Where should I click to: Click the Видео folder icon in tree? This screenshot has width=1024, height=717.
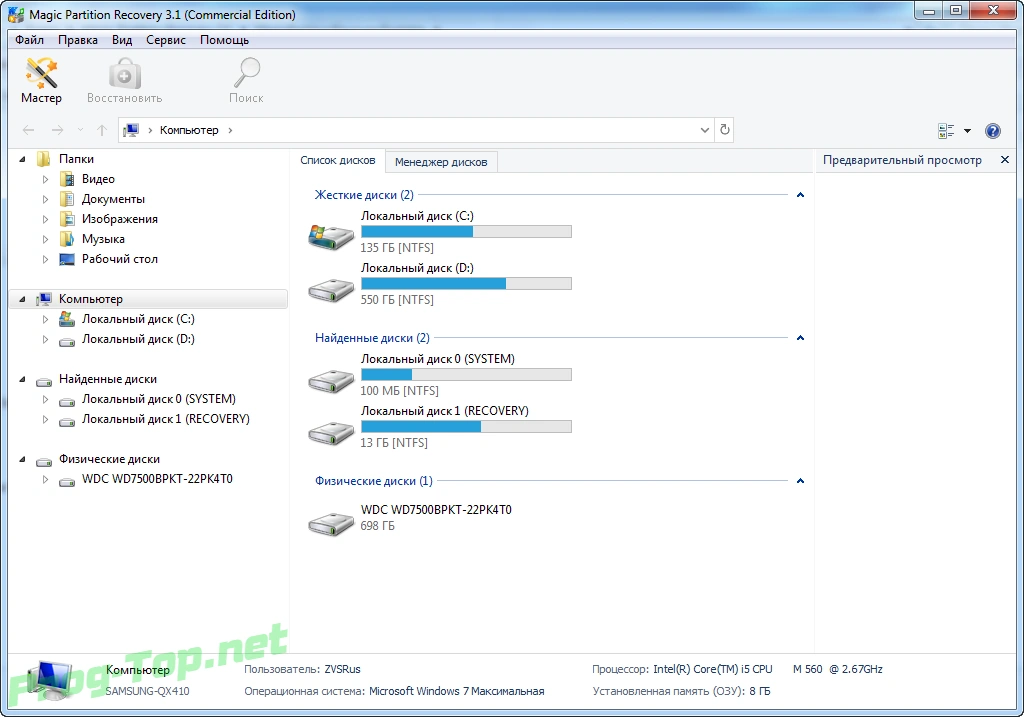(x=67, y=179)
